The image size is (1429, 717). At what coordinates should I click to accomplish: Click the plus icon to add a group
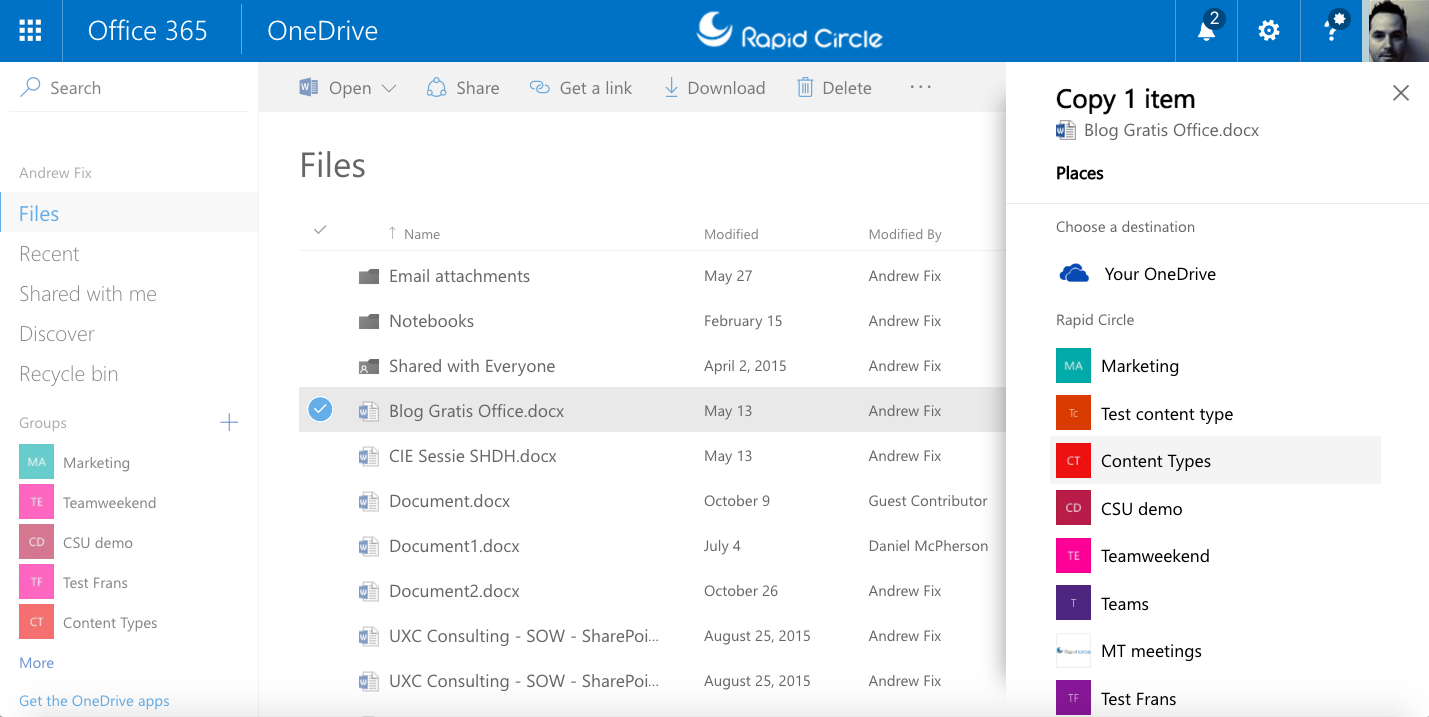pos(229,422)
